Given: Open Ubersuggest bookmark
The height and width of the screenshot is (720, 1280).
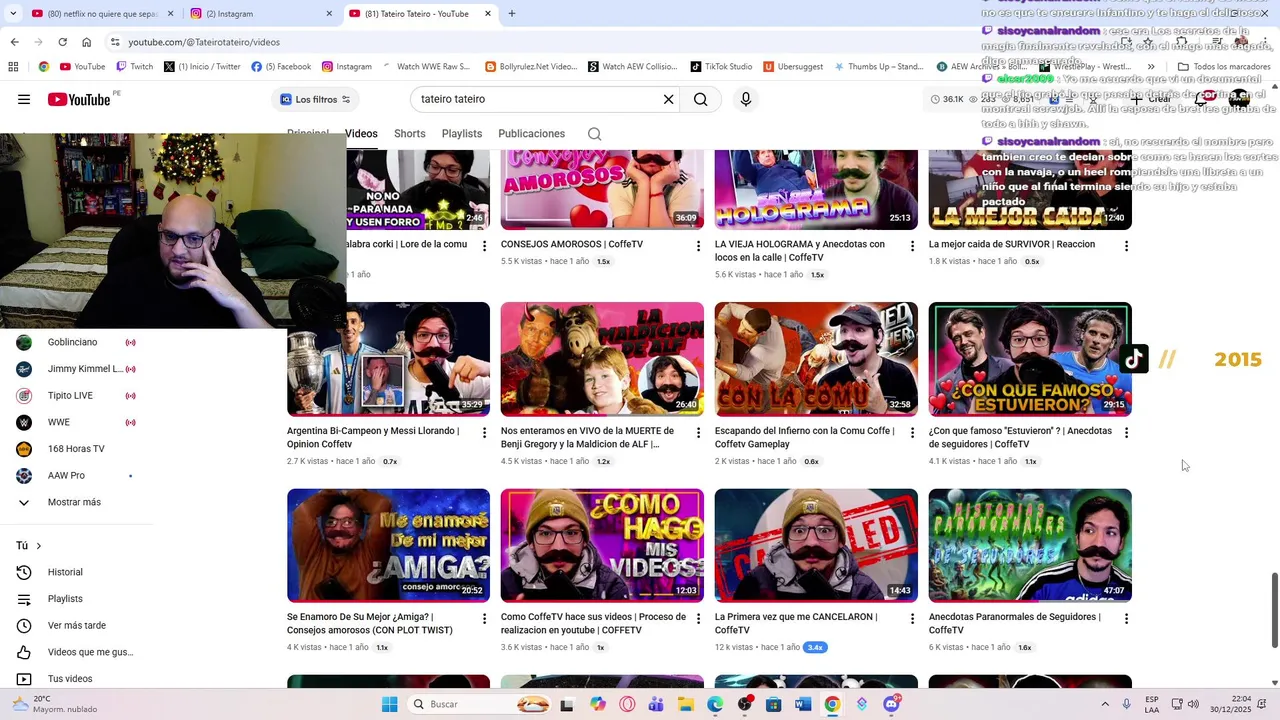Looking at the screenshot, I should (x=793, y=67).
